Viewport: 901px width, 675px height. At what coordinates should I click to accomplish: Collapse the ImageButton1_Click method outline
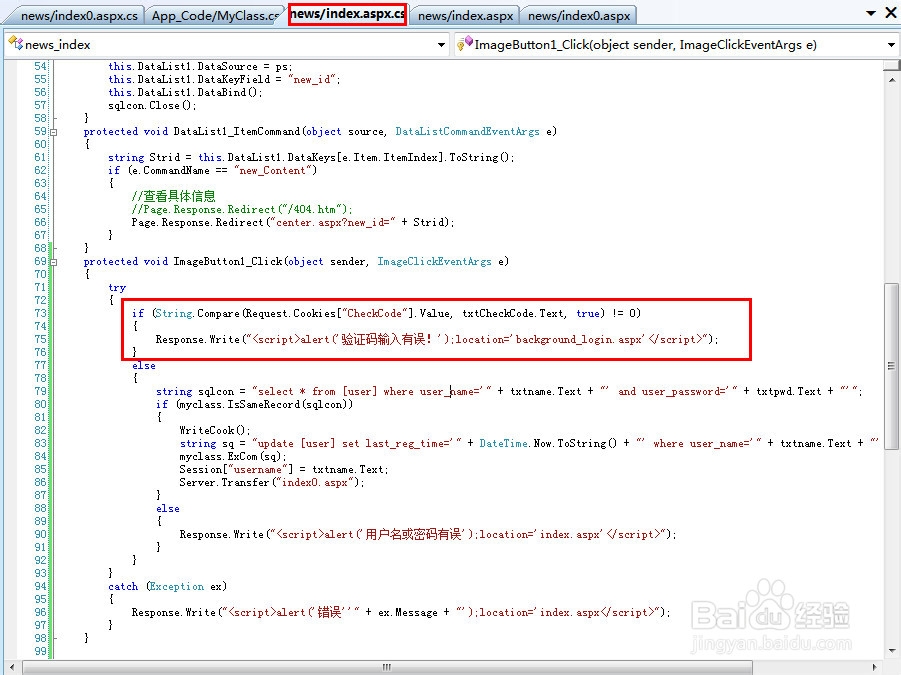click(x=54, y=262)
